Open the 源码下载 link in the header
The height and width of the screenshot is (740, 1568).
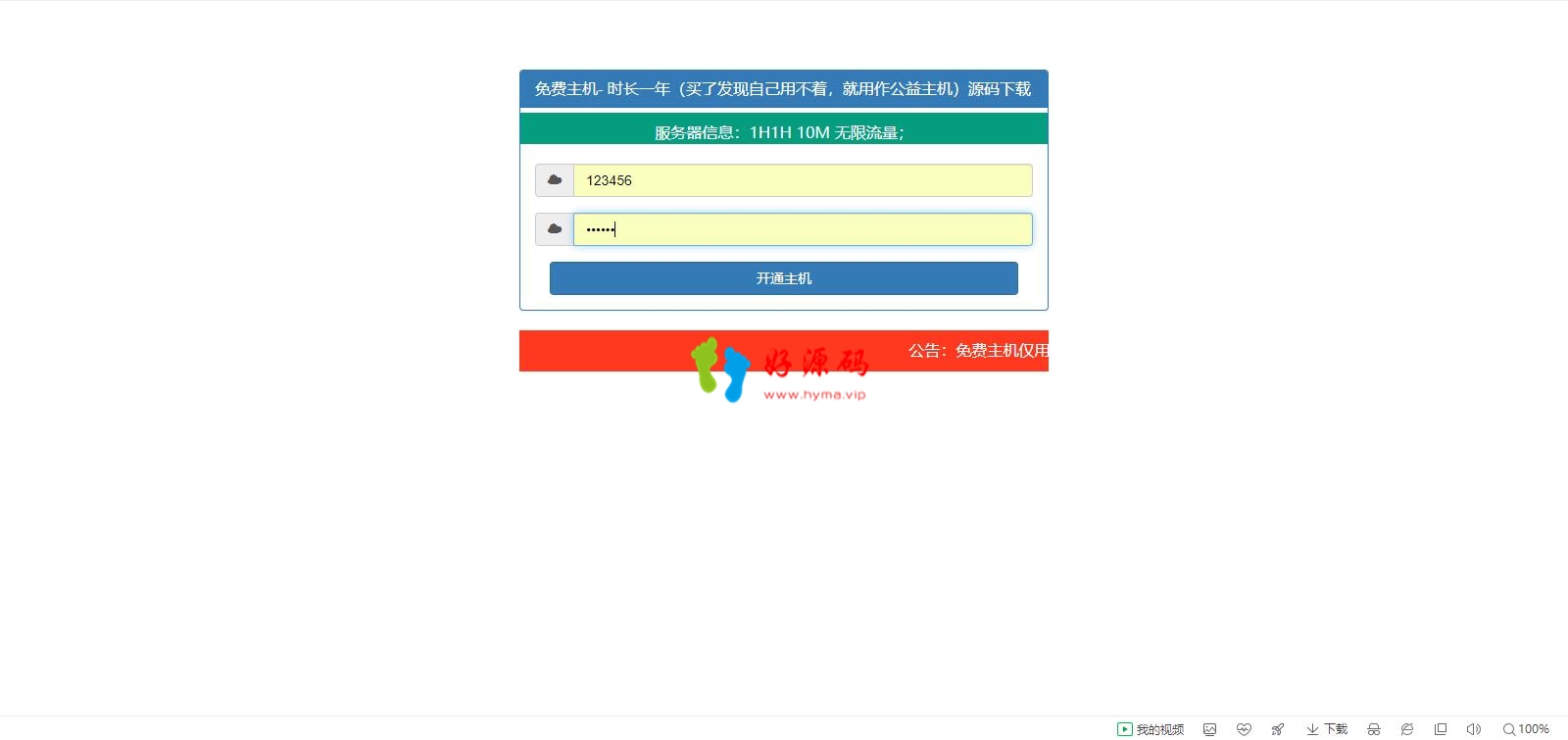click(1000, 89)
